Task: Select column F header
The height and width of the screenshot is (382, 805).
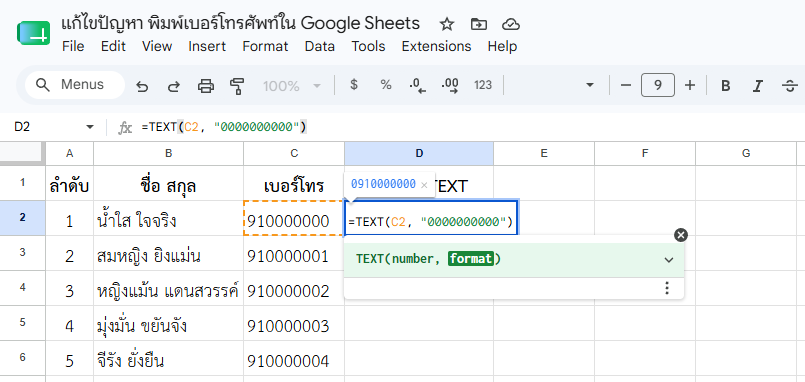Action: coord(645,153)
